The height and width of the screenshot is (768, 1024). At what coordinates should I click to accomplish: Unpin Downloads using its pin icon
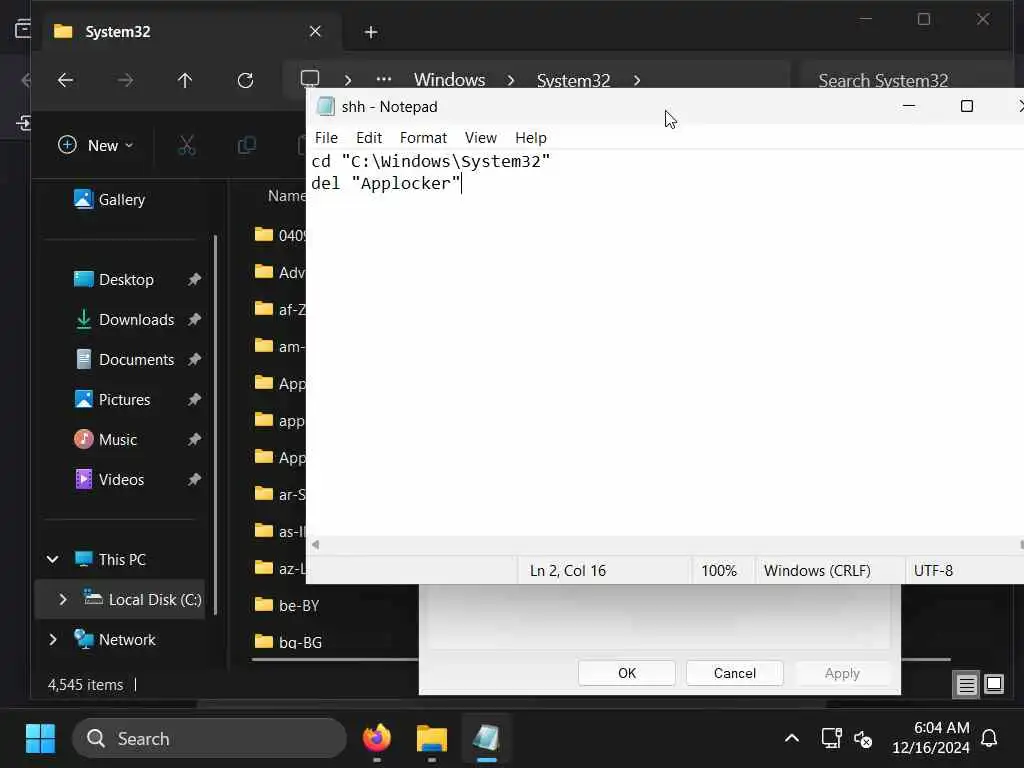(194, 319)
